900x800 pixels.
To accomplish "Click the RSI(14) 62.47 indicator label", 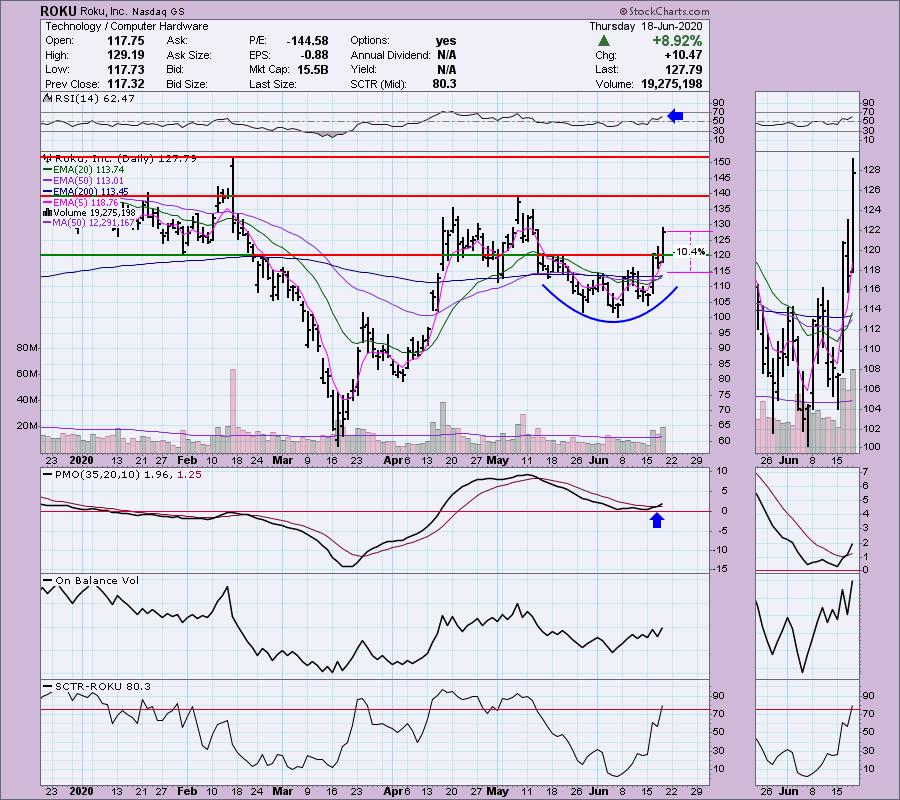I will click(94, 99).
